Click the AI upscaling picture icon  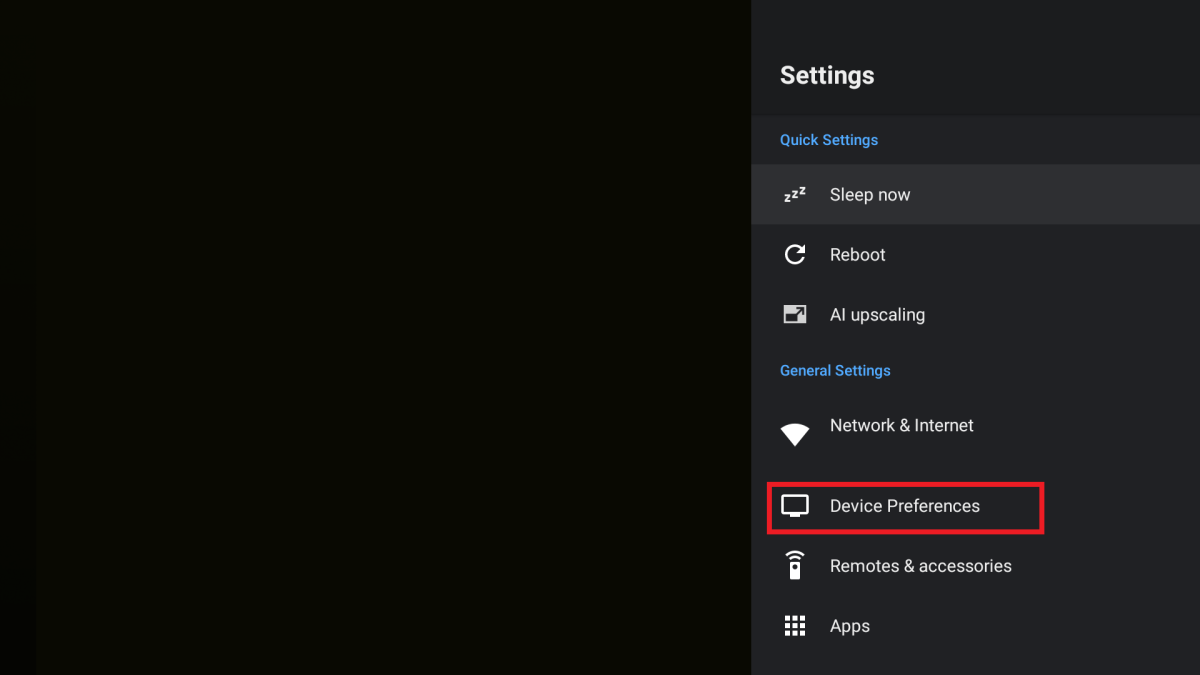(x=795, y=315)
